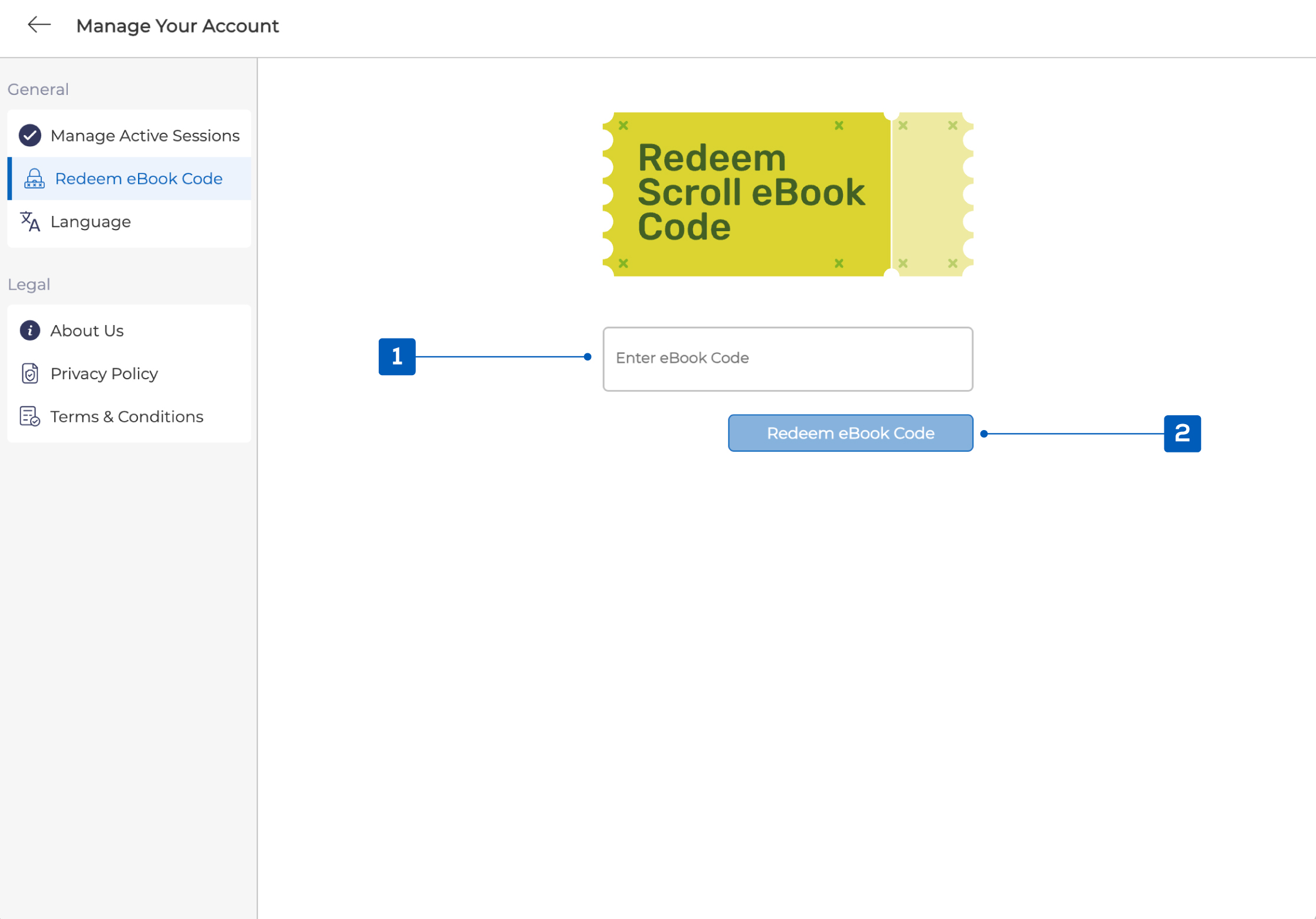The height and width of the screenshot is (919, 1316).
Task: Click the Language translate icon
Action: [x=30, y=222]
